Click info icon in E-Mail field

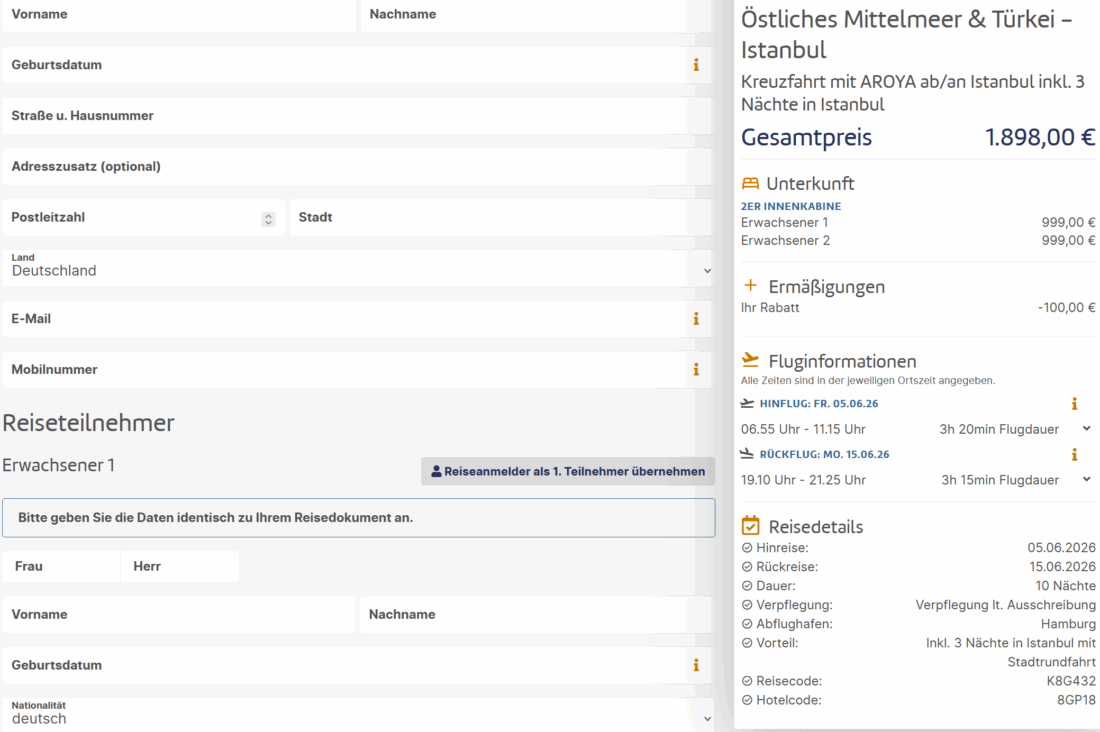click(x=696, y=319)
